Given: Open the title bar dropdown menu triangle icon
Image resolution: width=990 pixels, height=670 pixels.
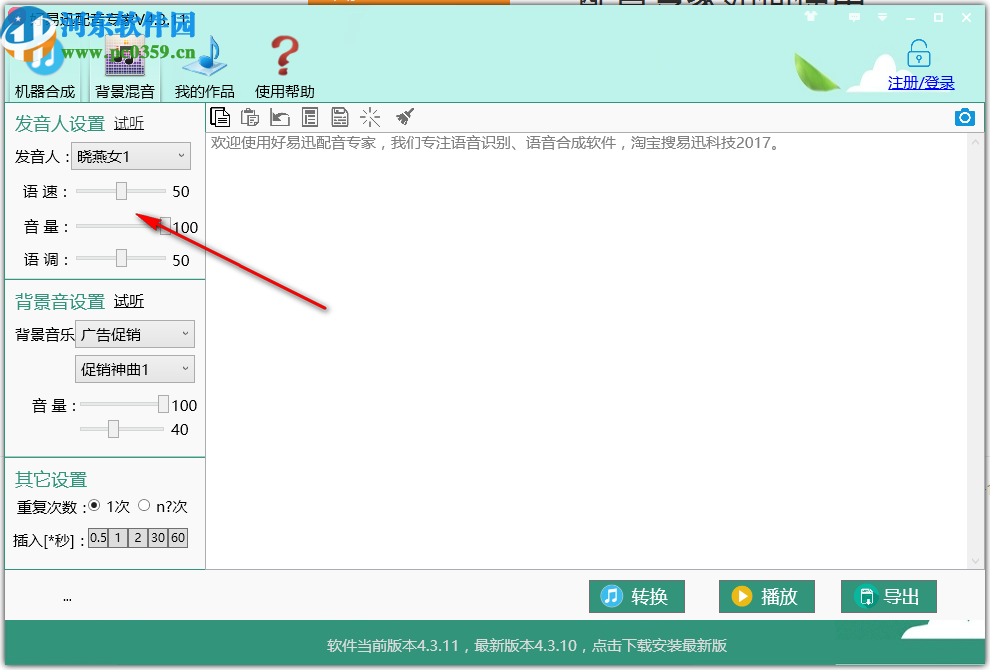Looking at the screenshot, I should (x=882, y=17).
